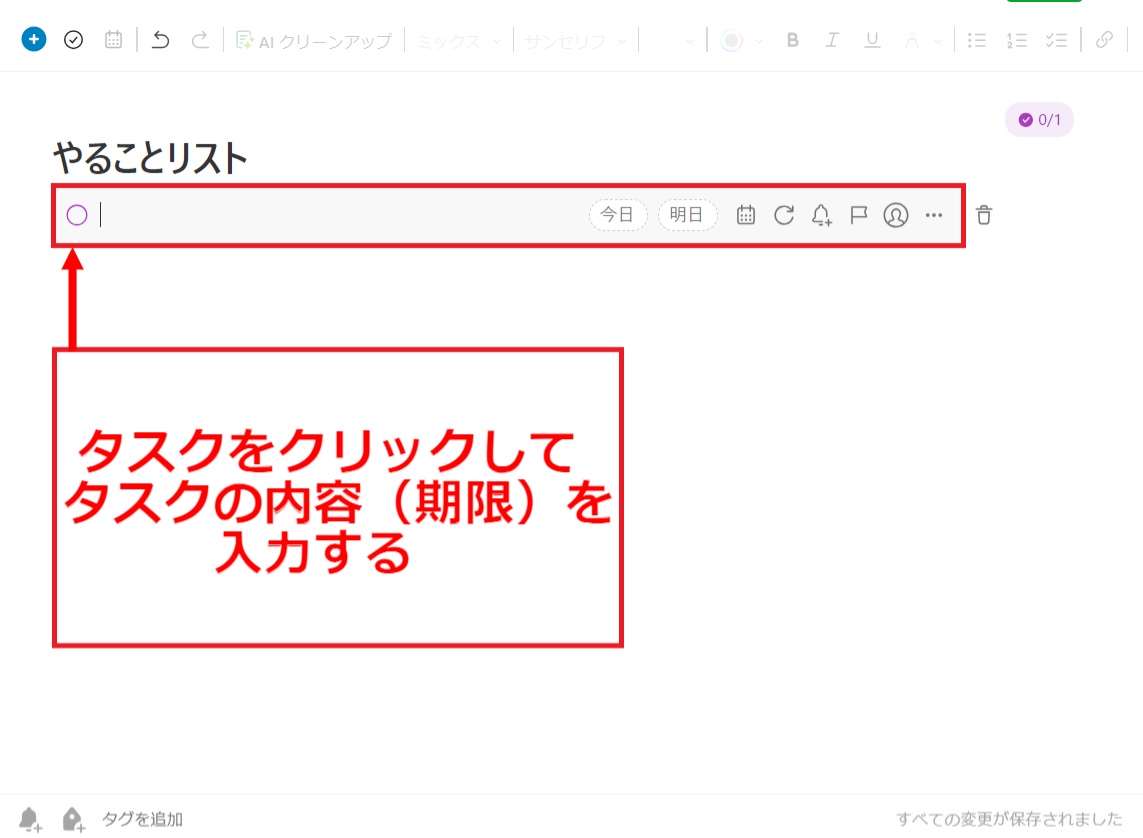Click the undo arrow icon
Image resolution: width=1143 pixels, height=838 pixels.
[160, 39]
